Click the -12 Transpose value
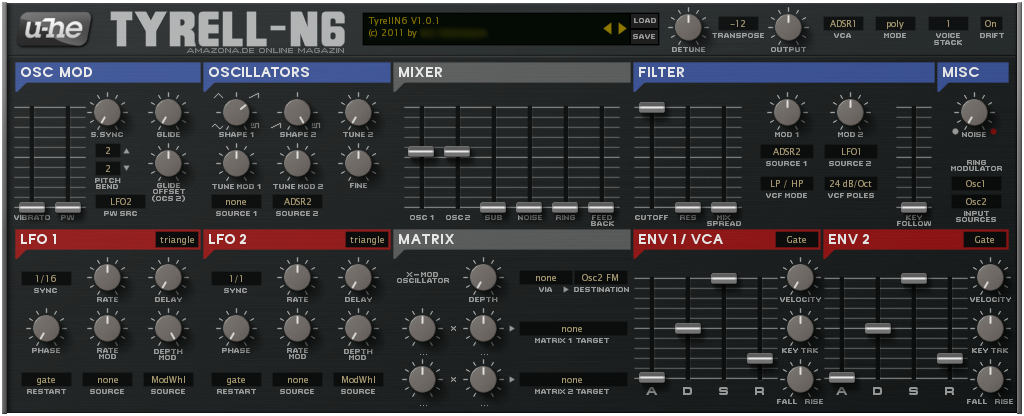 [x=739, y=24]
